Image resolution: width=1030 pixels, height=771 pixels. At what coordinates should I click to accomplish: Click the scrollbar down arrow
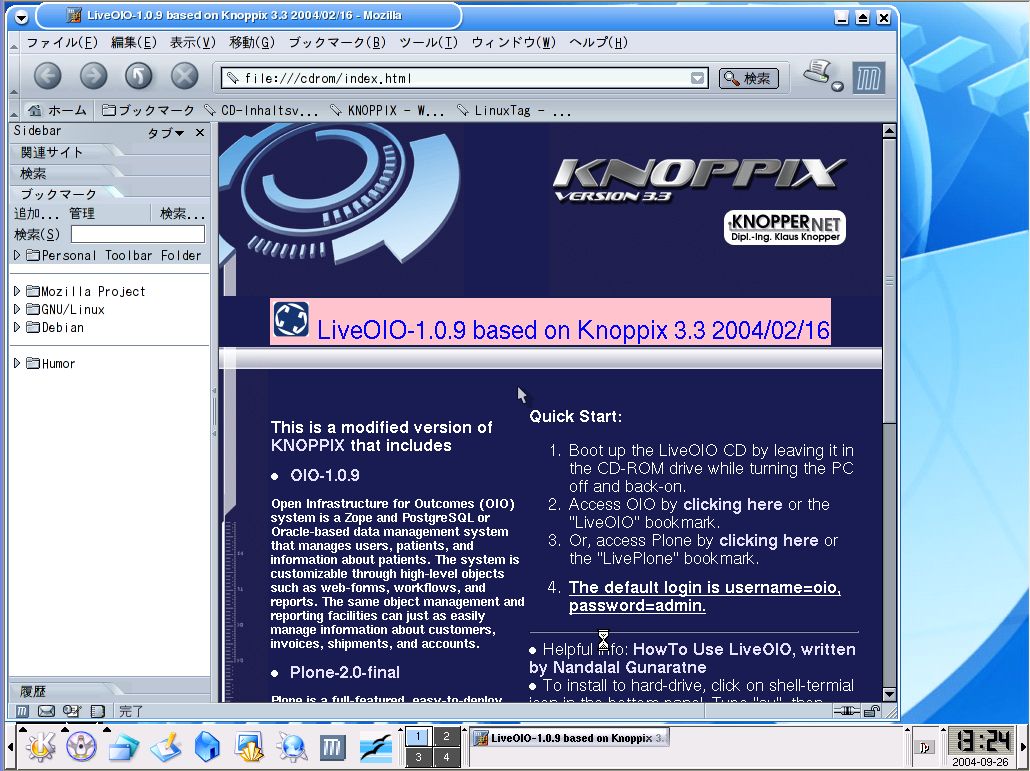[x=889, y=694]
